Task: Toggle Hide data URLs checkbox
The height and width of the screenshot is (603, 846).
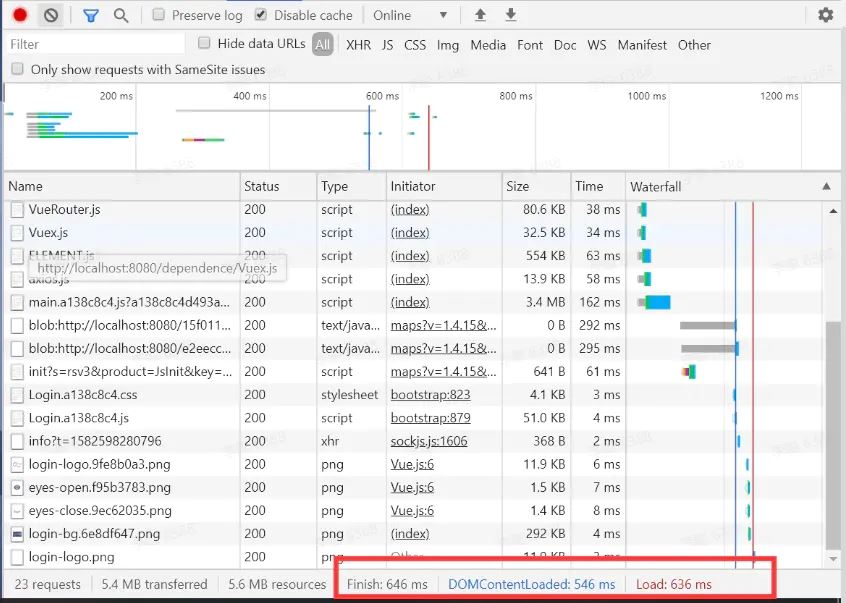Action: 204,43
